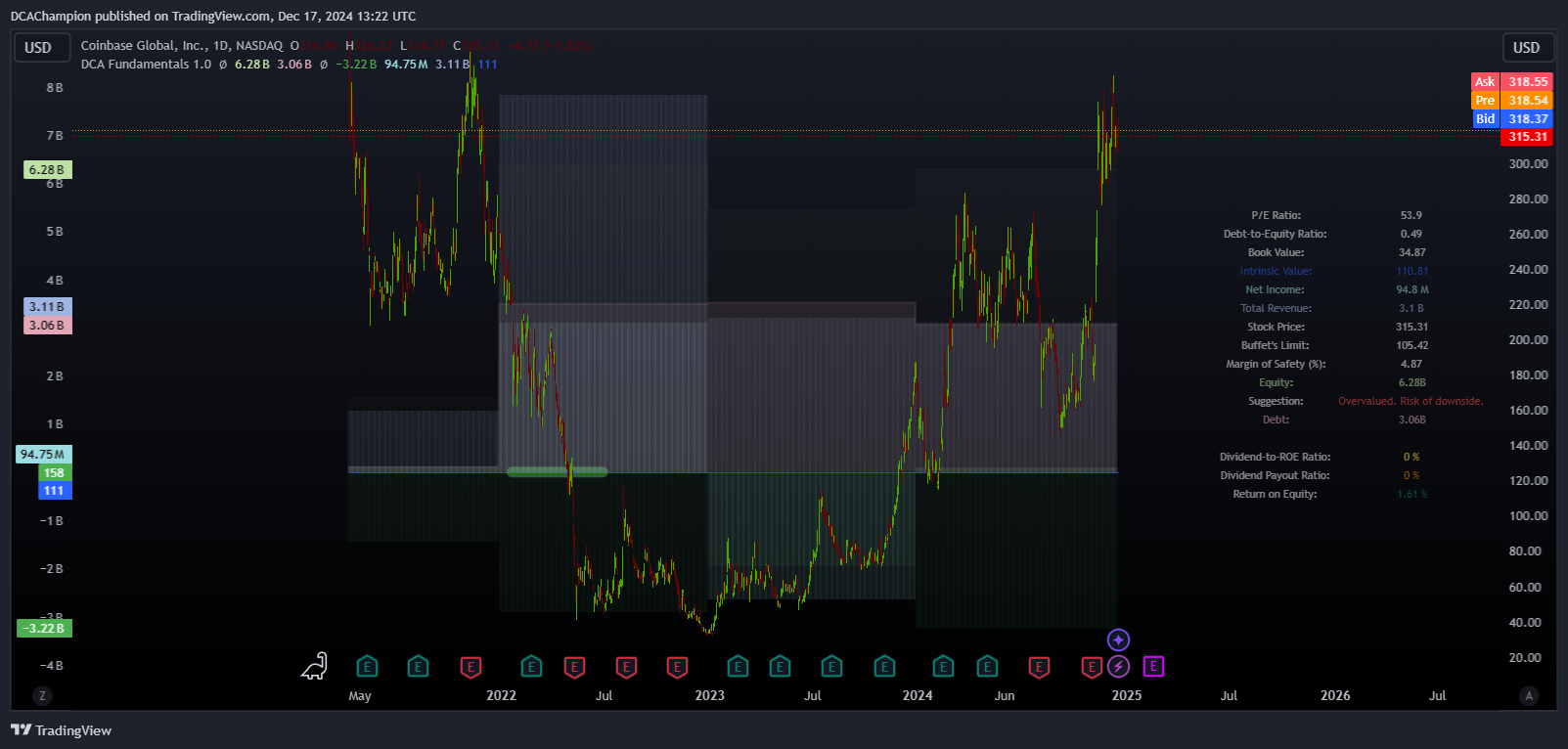Click the -4B level on the left scale

click(x=52, y=665)
